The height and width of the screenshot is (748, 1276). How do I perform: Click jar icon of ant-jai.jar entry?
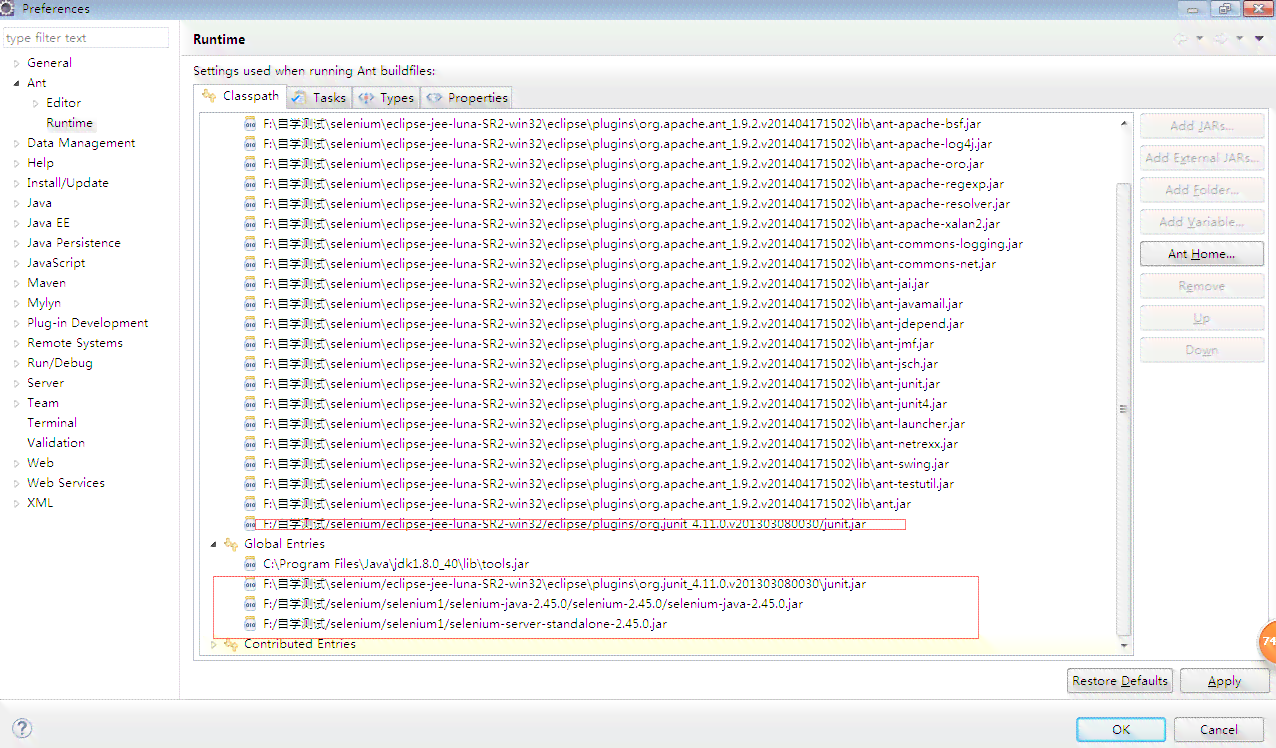tap(250, 284)
